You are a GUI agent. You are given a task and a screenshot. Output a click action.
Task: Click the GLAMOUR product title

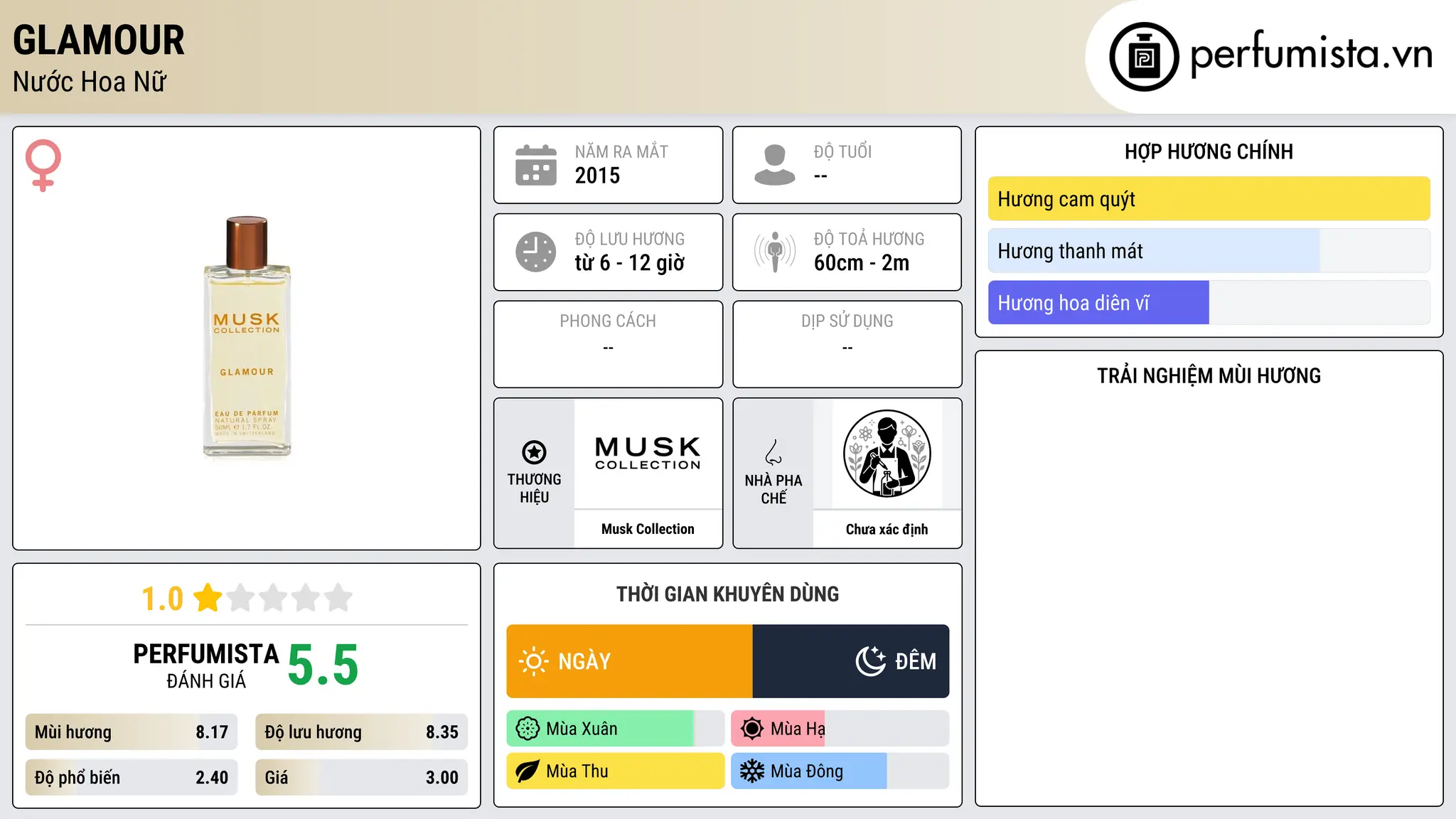[x=99, y=40]
